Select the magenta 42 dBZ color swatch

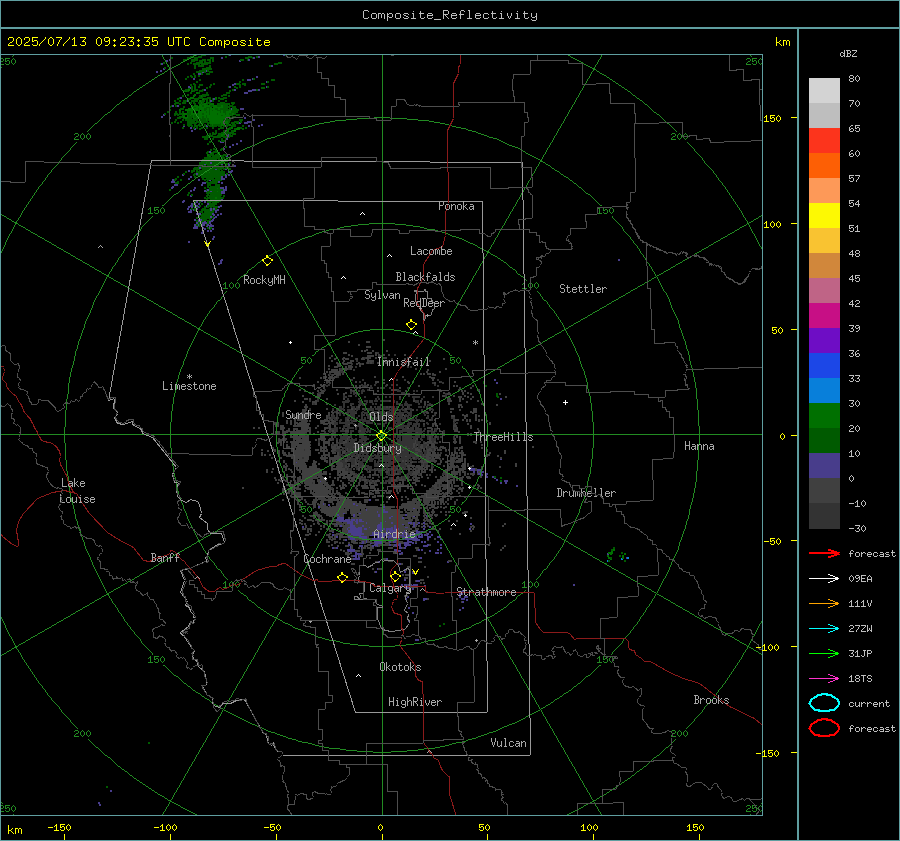[824, 316]
